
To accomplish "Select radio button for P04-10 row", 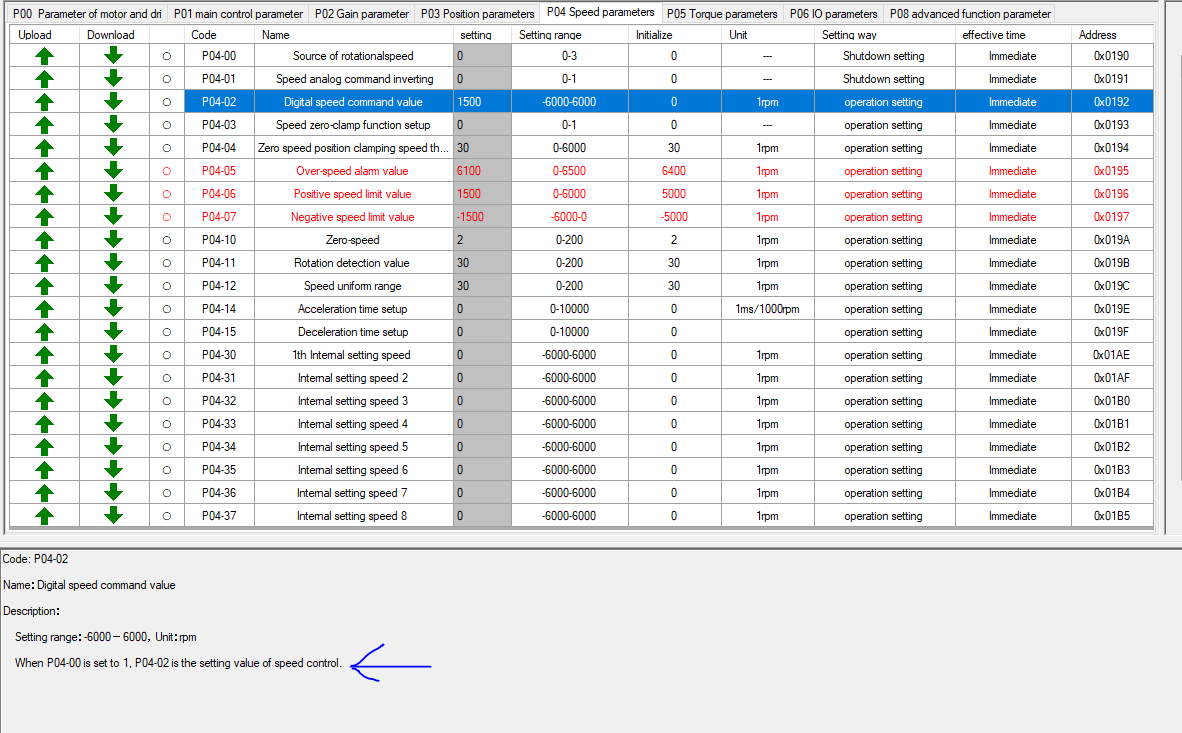I will [167, 240].
